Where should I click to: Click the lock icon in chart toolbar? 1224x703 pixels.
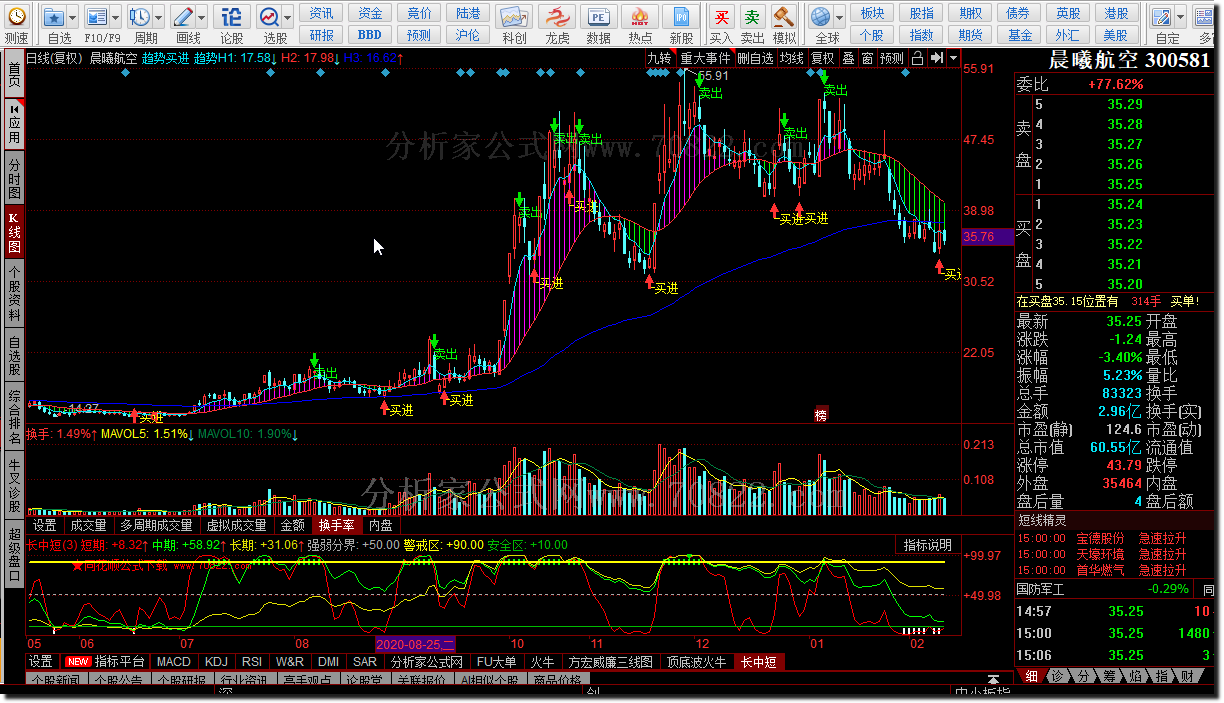click(x=918, y=59)
